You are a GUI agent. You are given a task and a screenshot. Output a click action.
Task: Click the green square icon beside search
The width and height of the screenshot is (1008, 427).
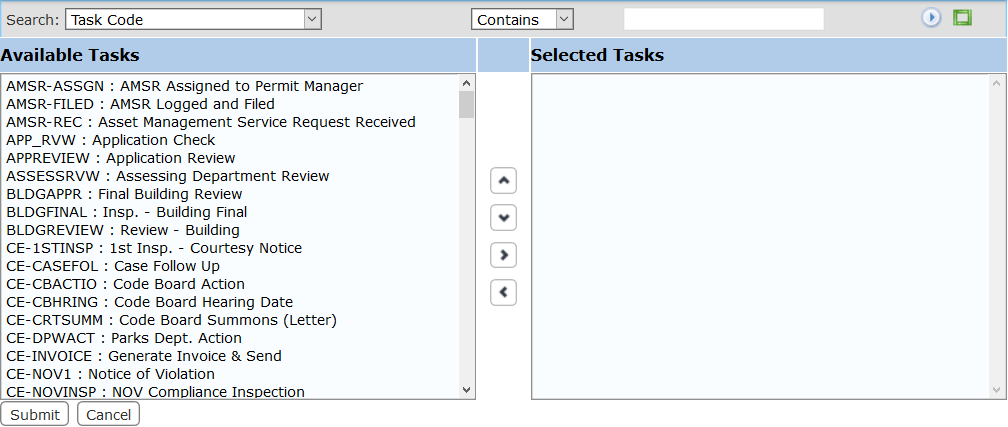pos(962,18)
